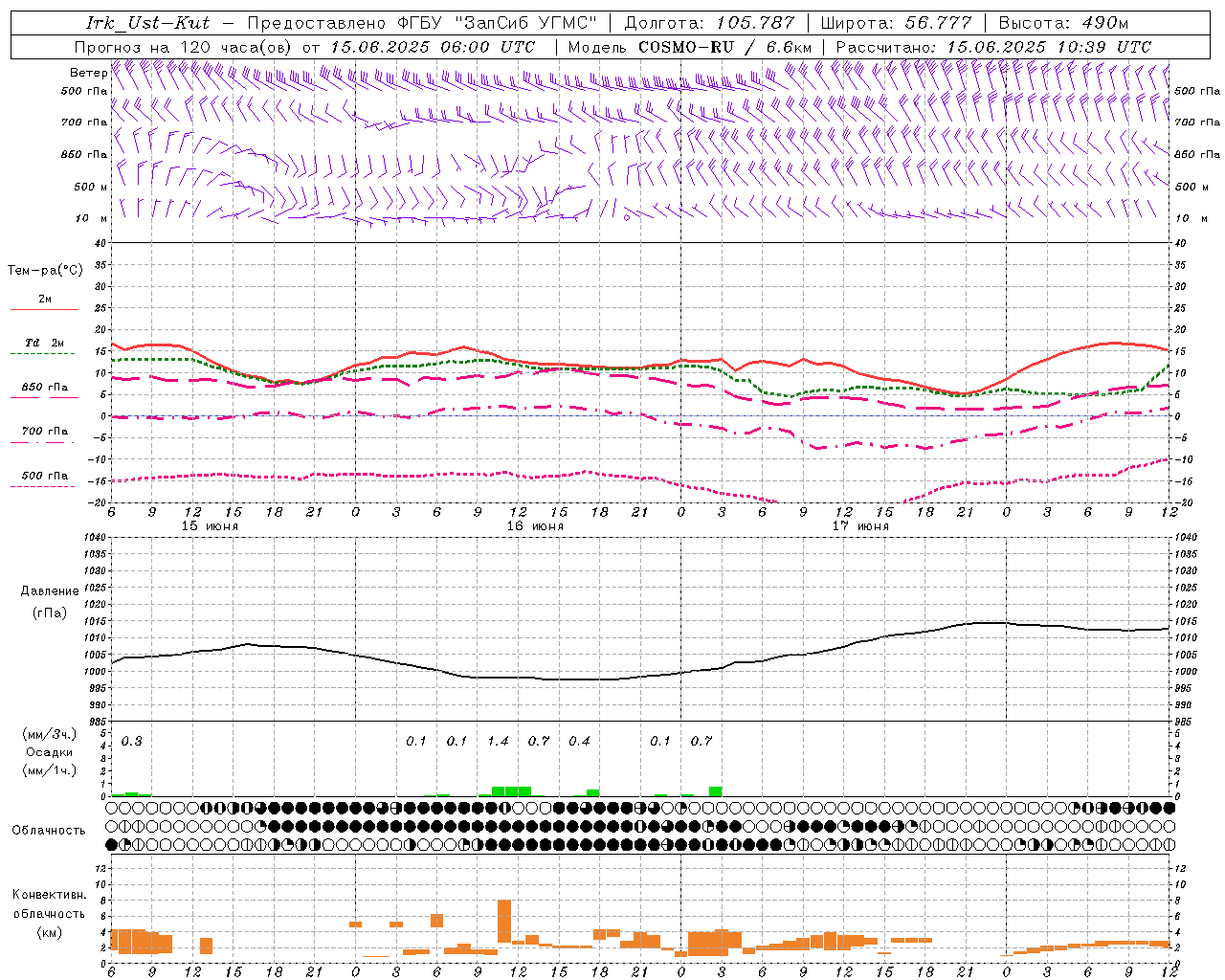Select the (км) unit under convective cloudiness
The height and width of the screenshot is (980, 1225).
(x=50, y=932)
